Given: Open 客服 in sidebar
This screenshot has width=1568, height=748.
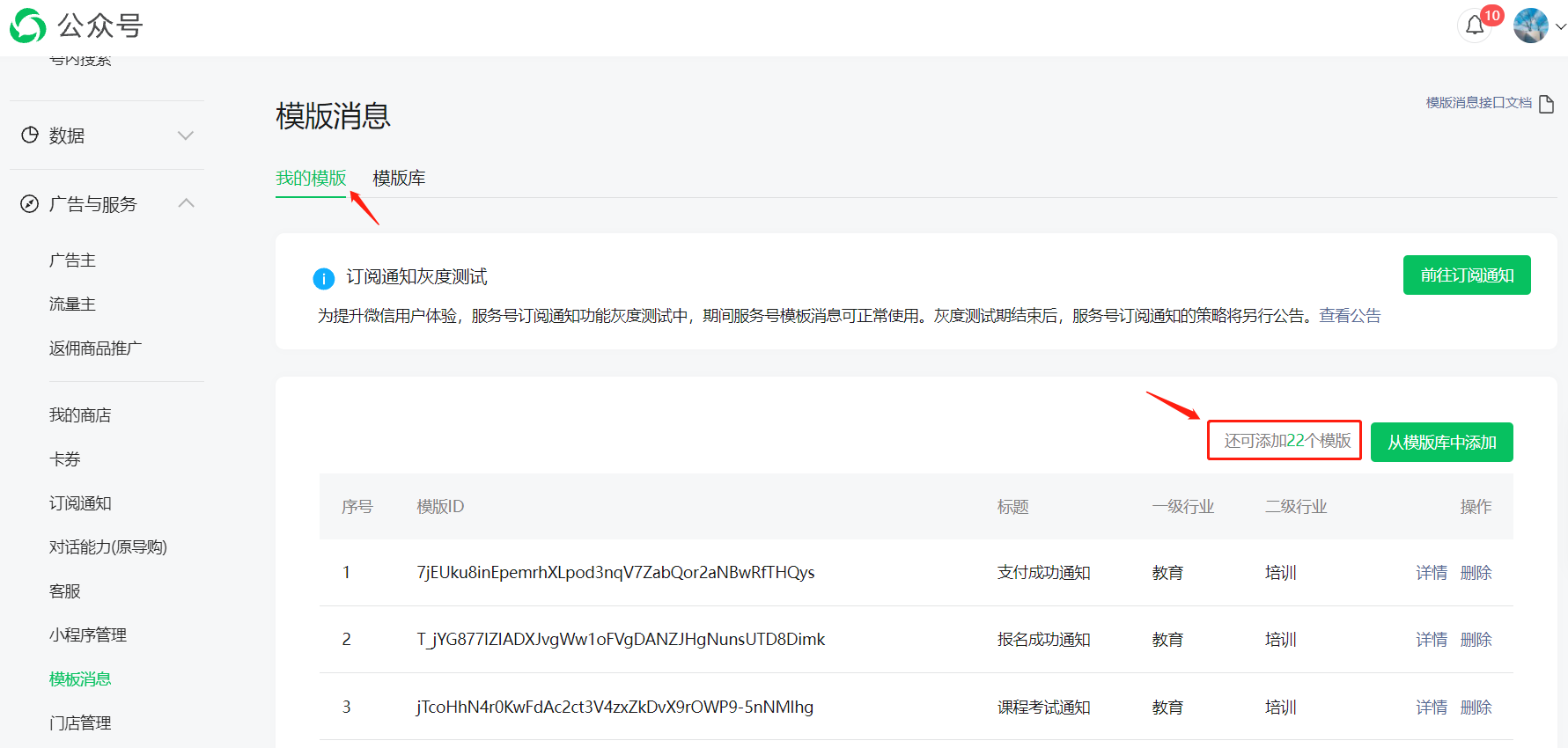Looking at the screenshot, I should pos(65,591).
